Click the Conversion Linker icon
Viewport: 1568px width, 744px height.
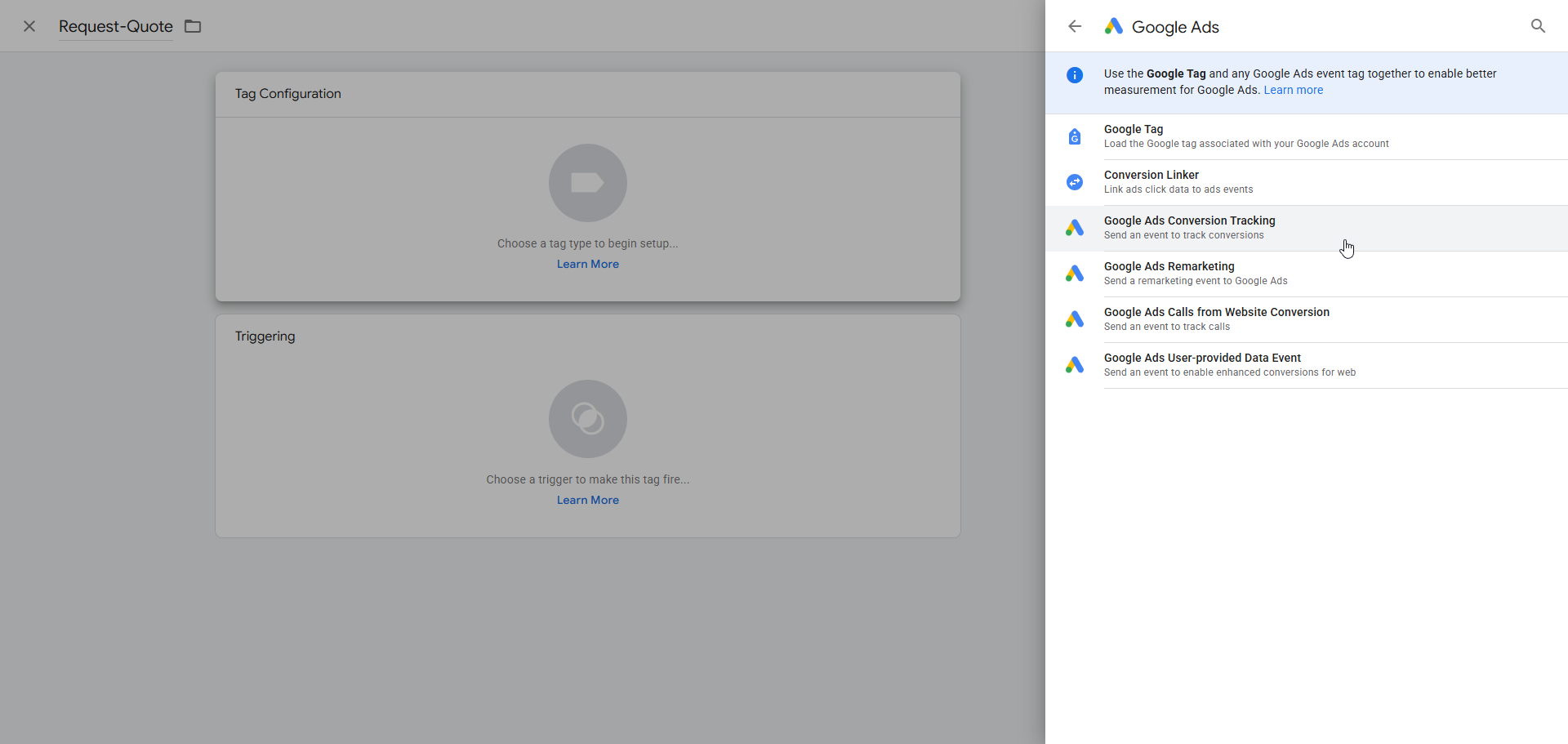pos(1075,182)
